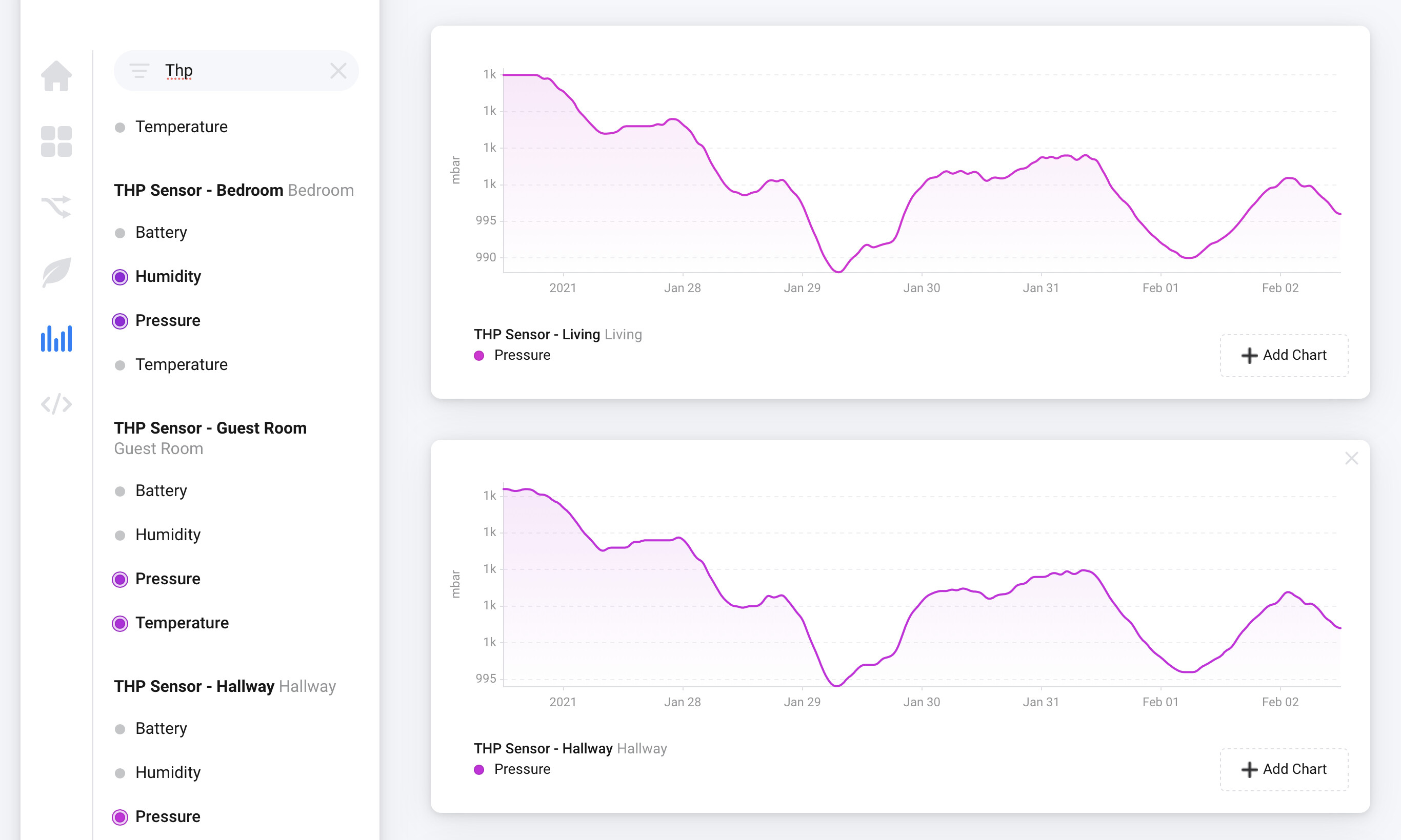Open the Dashboard grid icon
1401x840 pixels.
click(x=56, y=141)
